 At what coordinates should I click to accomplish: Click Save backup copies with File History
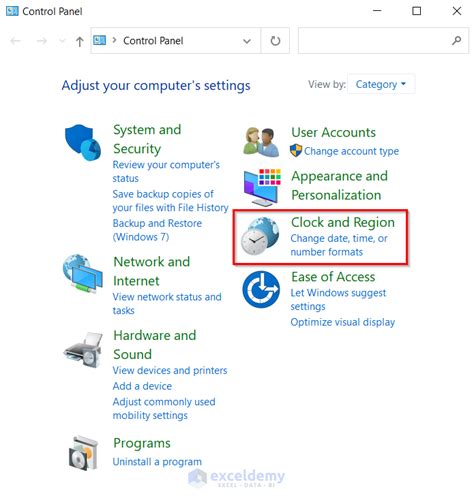(x=170, y=201)
